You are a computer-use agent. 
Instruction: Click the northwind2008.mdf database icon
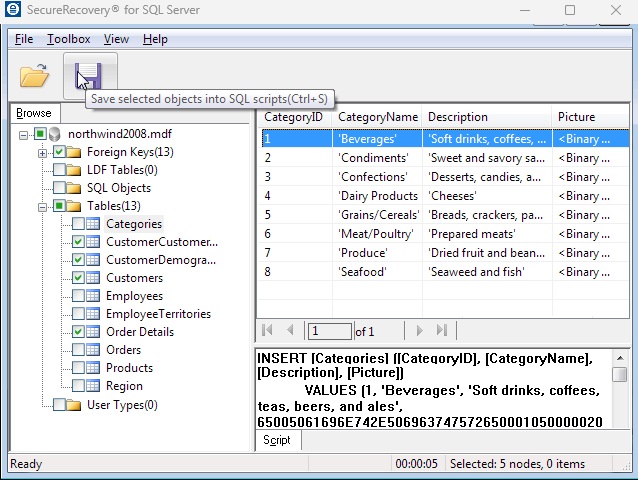(55, 134)
